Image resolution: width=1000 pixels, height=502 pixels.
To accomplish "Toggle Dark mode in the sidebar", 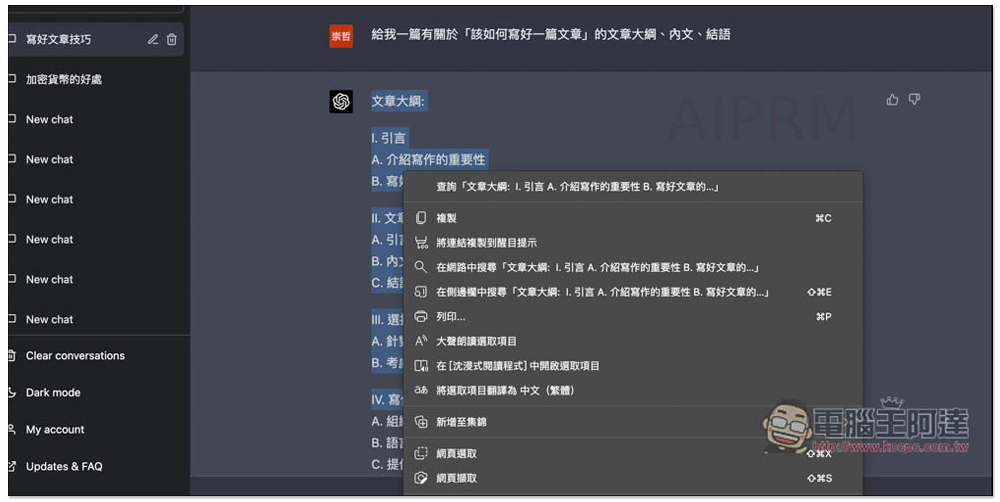I will [x=53, y=393].
